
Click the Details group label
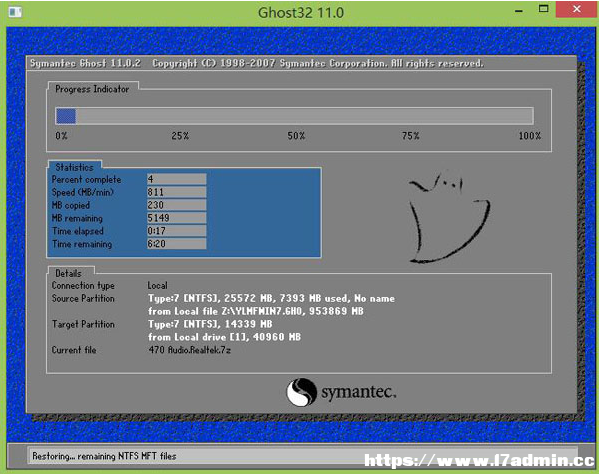[68, 273]
